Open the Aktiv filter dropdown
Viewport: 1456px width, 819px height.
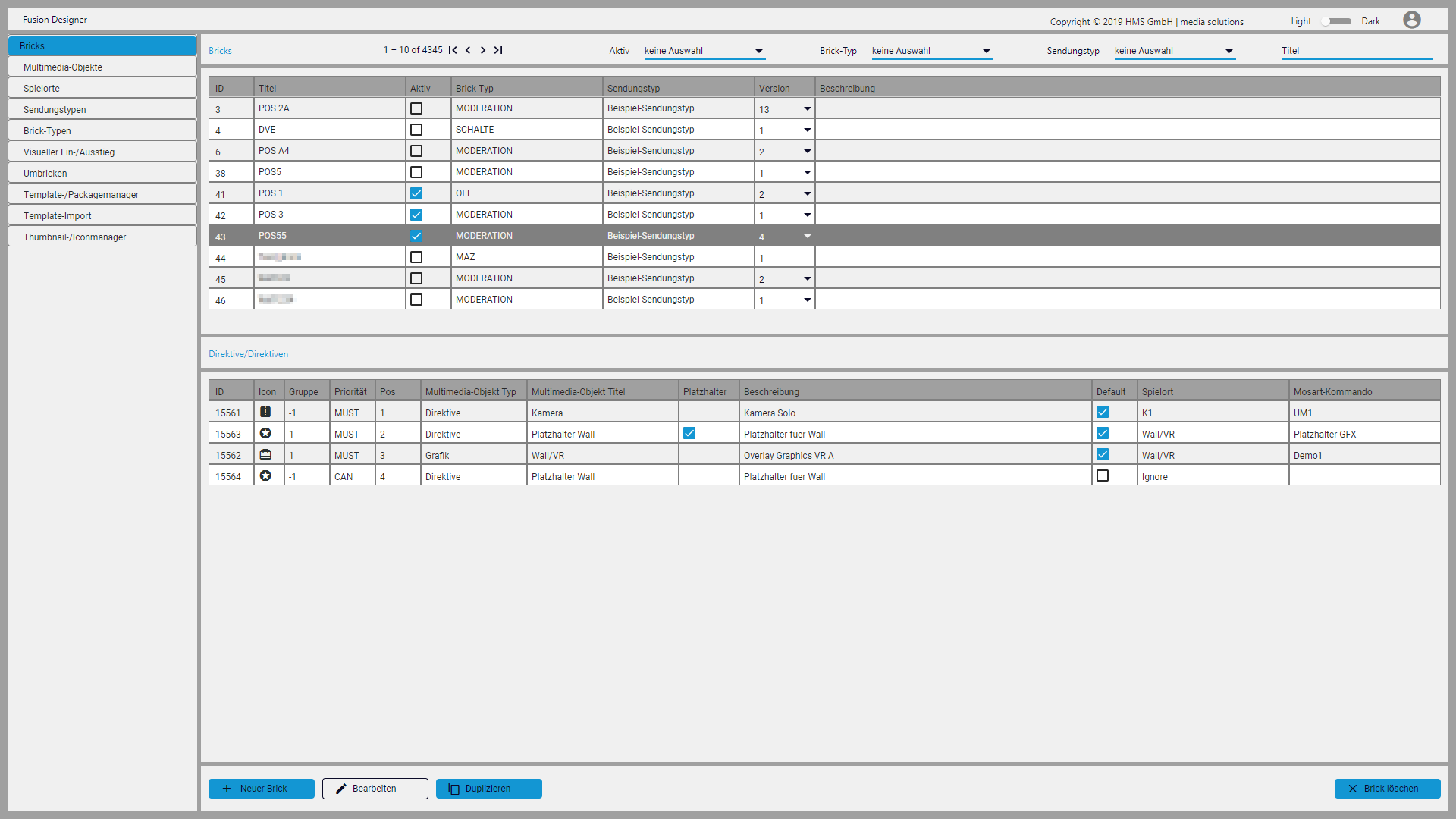[704, 51]
